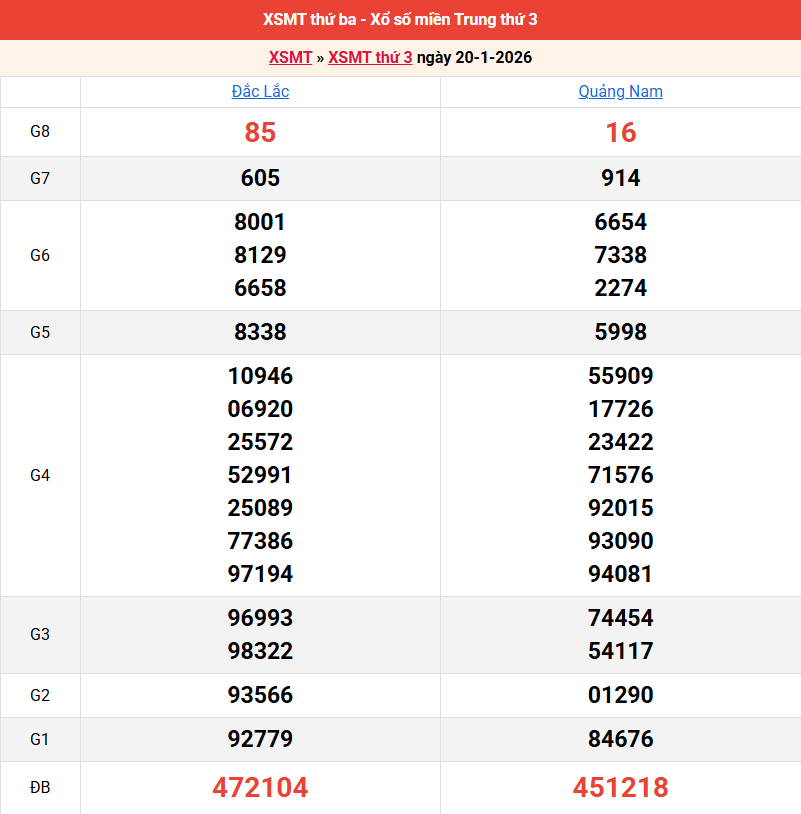Select the G4 row label

[x=41, y=474]
